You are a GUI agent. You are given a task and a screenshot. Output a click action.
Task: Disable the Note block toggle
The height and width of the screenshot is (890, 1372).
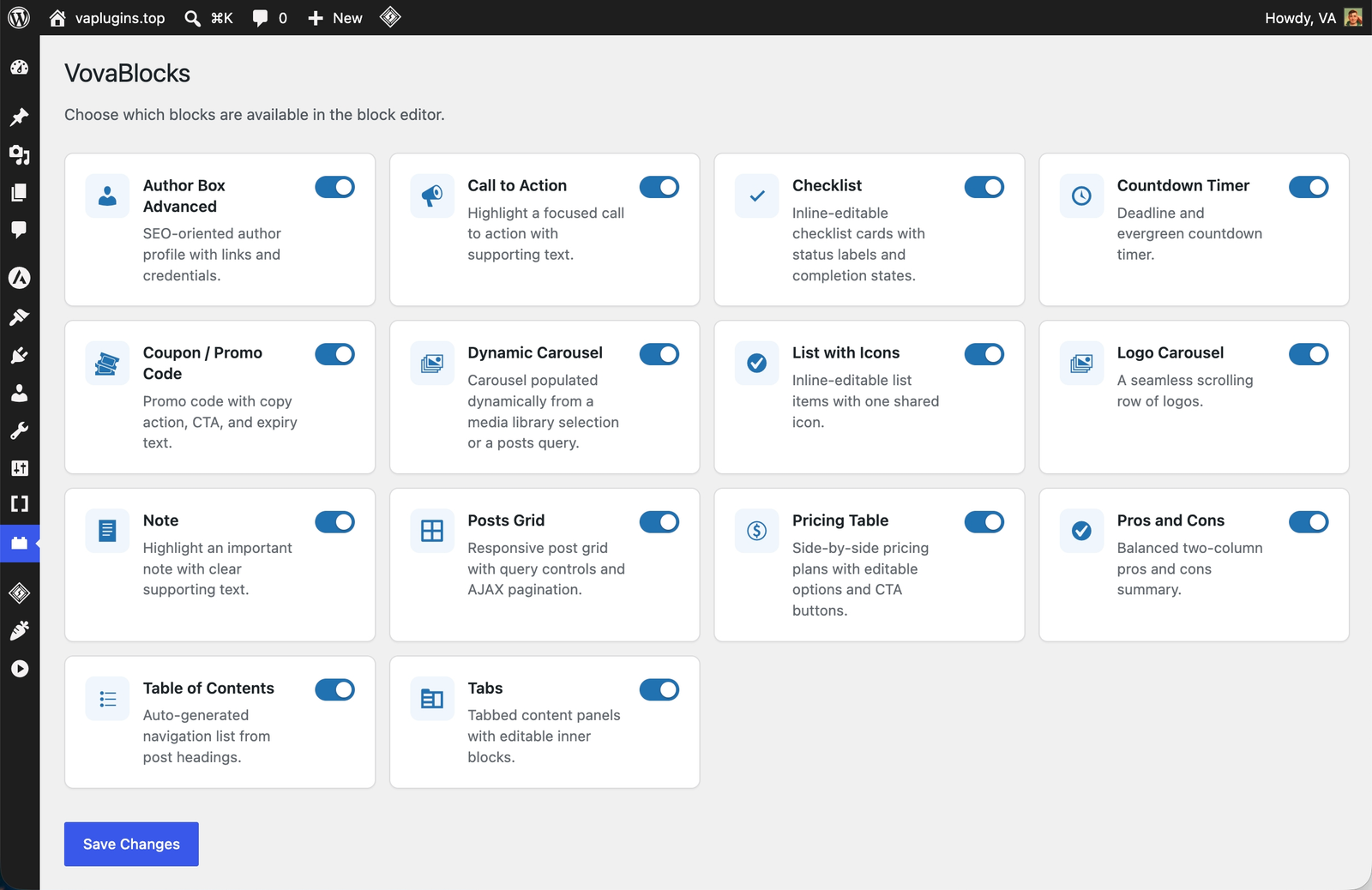tap(334, 522)
